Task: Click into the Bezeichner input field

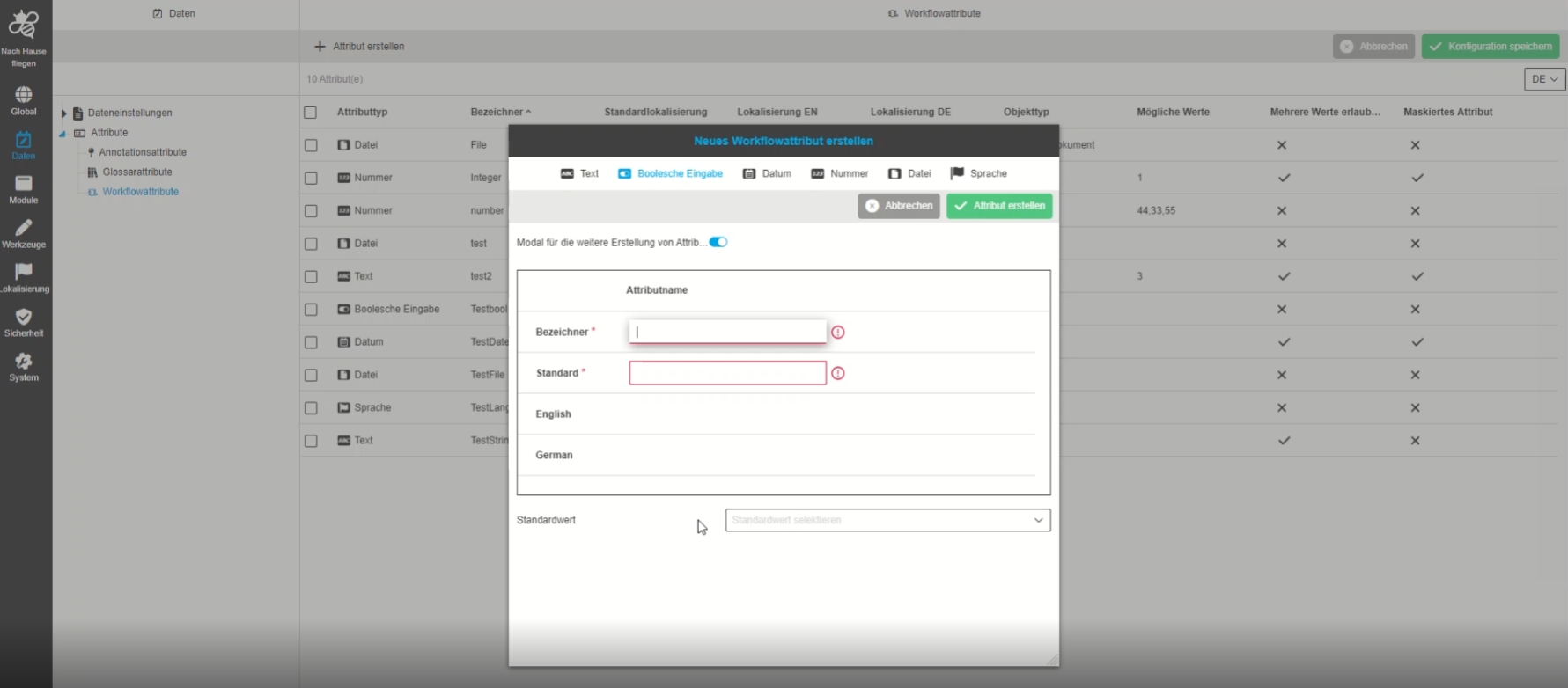Action: [x=728, y=332]
